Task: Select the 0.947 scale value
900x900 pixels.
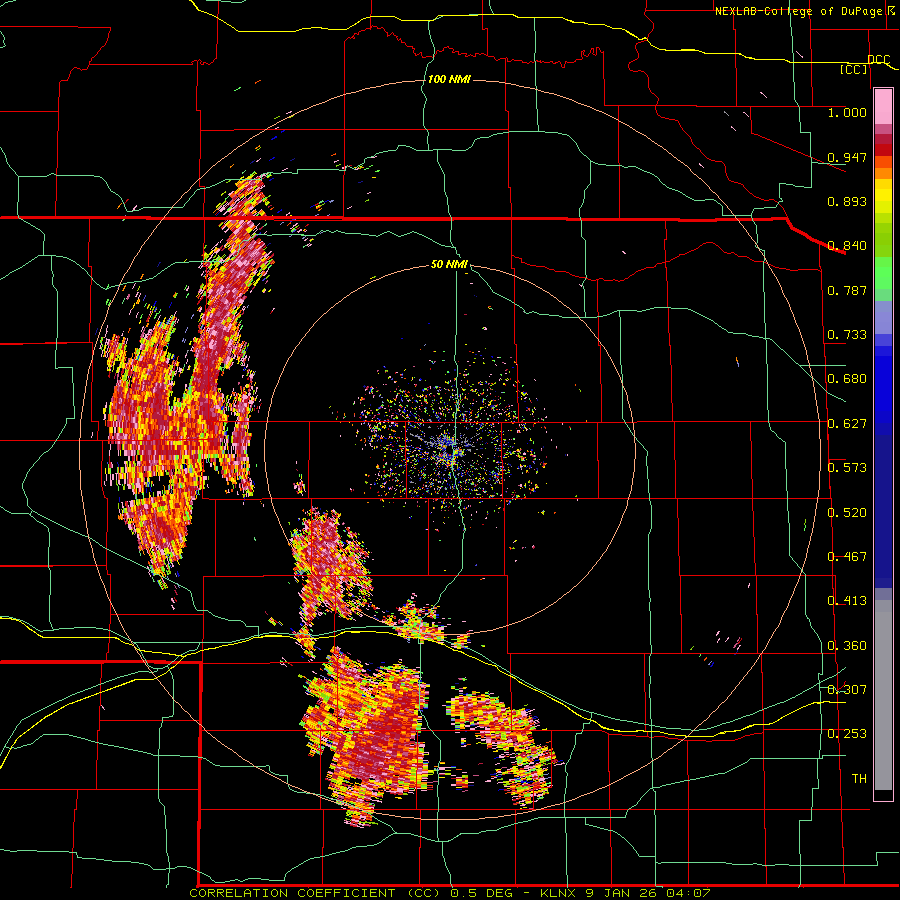Action: 847,157
